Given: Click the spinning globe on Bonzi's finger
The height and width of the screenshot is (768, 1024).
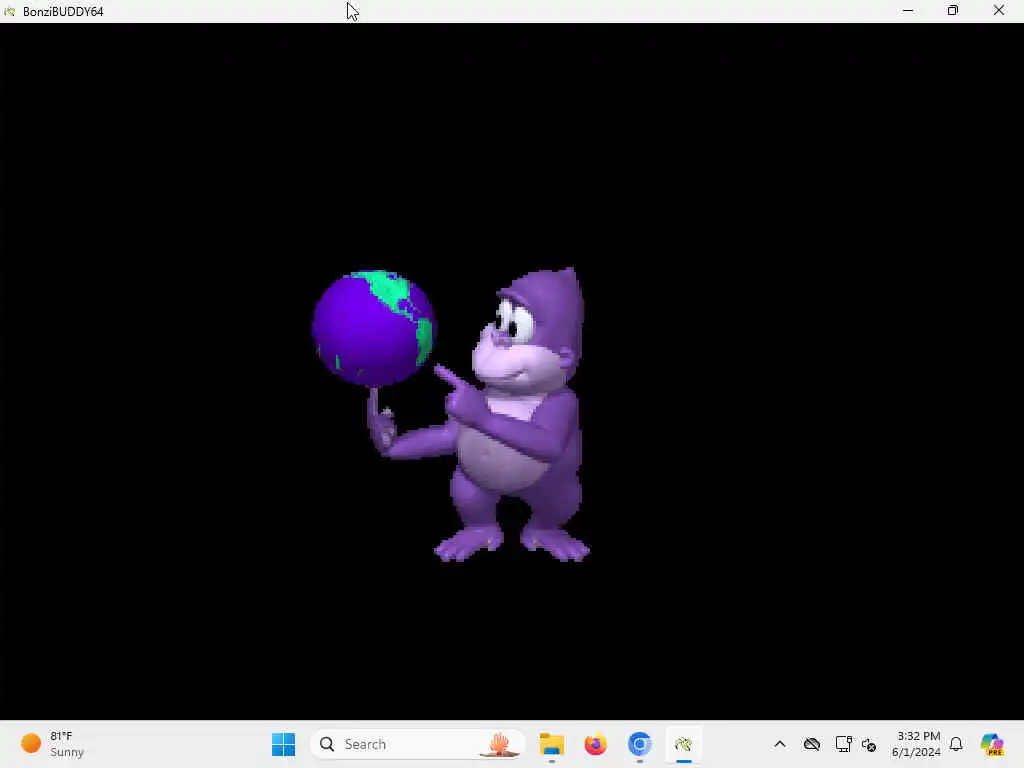Looking at the screenshot, I should [x=373, y=328].
